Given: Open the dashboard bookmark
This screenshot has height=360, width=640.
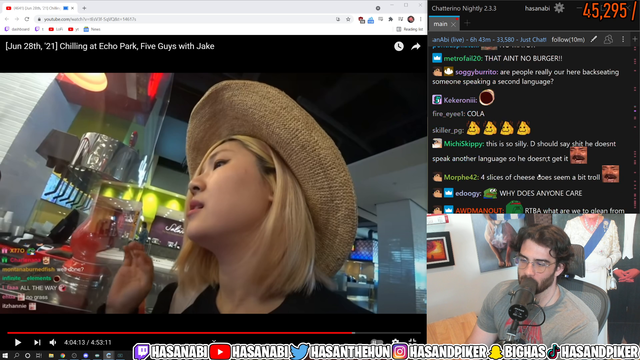Looking at the screenshot, I should 17,29.
